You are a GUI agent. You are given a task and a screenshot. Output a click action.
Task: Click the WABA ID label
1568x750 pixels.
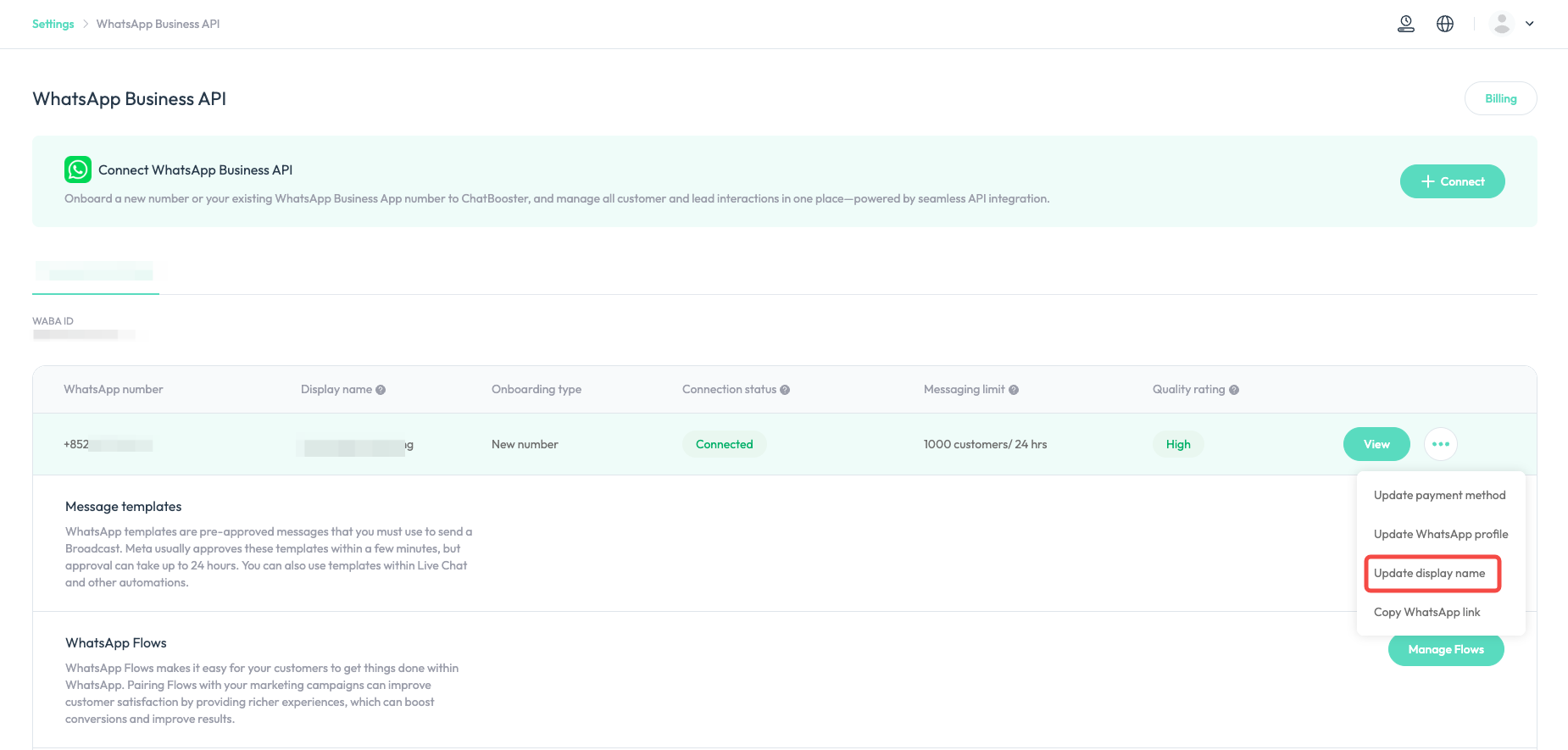click(x=53, y=321)
